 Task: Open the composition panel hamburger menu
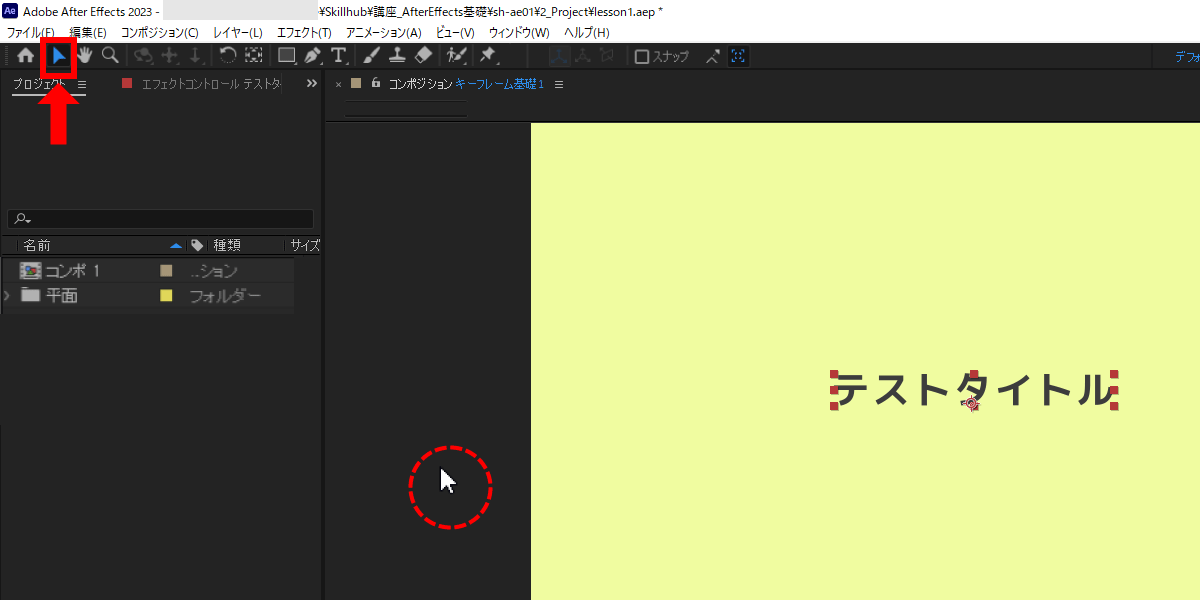559,84
